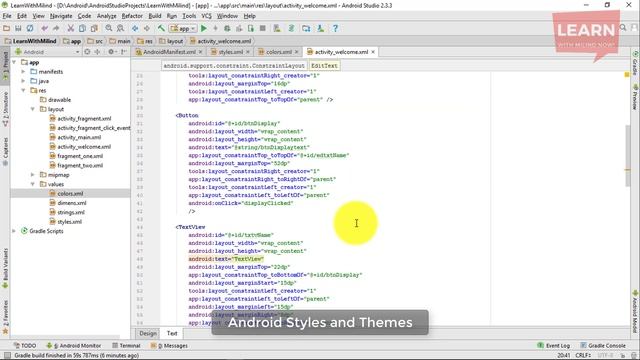Click the Stop square icon
Viewport: 640px width, 360px height.
pos(262,28)
